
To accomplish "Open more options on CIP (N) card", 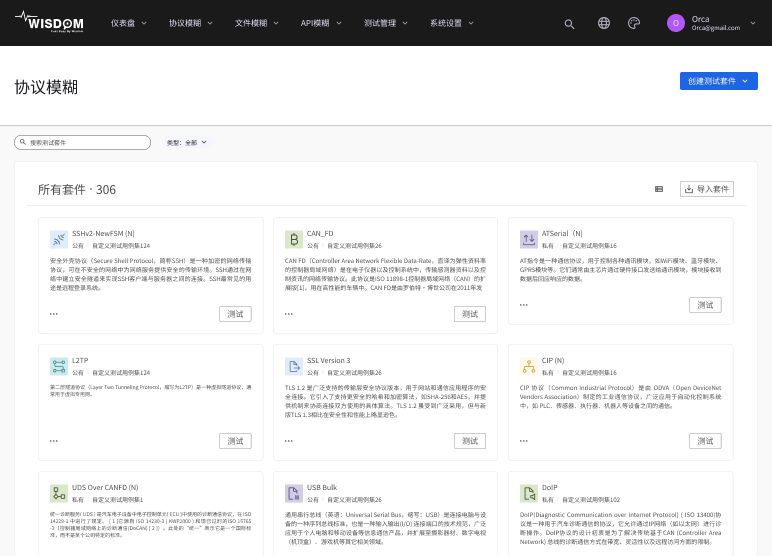I will tap(523, 441).
